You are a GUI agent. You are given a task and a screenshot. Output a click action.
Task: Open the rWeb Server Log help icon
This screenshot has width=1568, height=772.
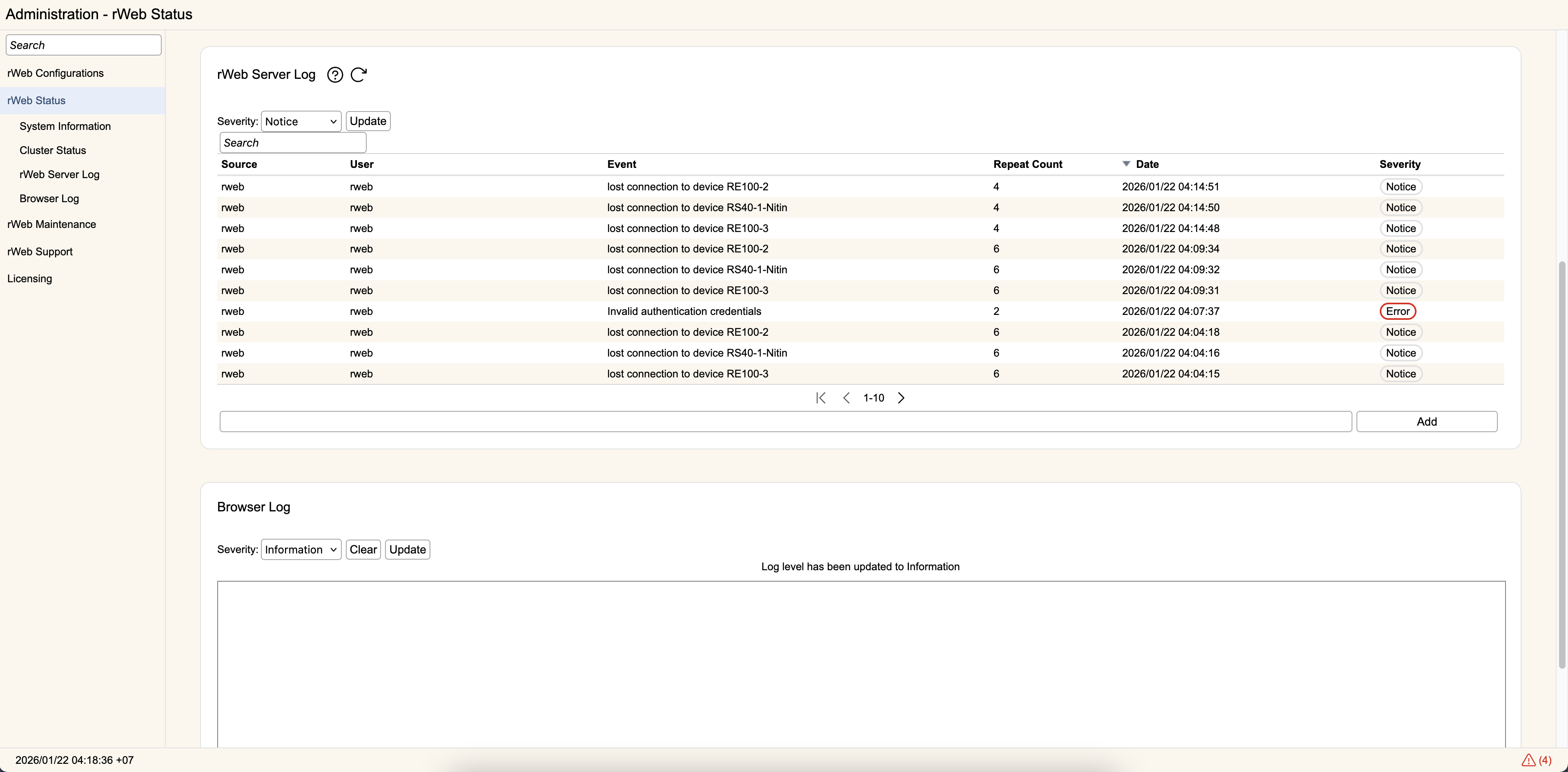(335, 75)
